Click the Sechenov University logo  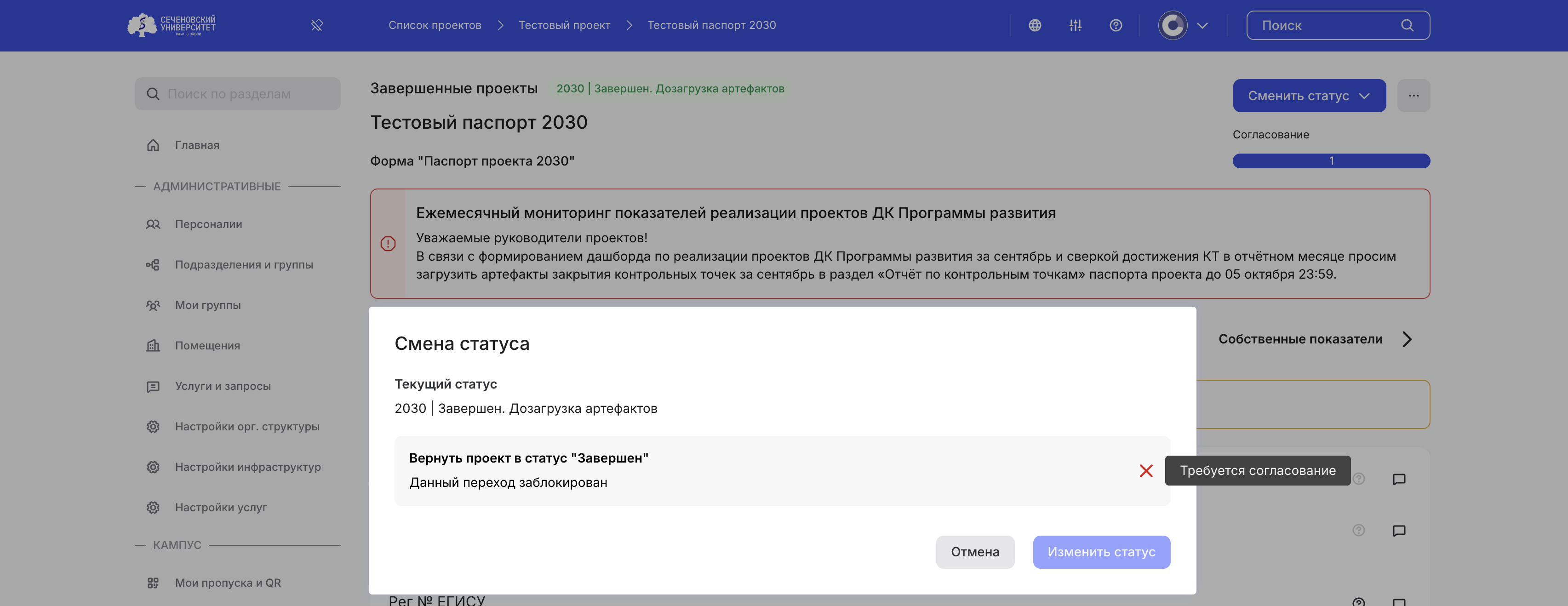(172, 26)
